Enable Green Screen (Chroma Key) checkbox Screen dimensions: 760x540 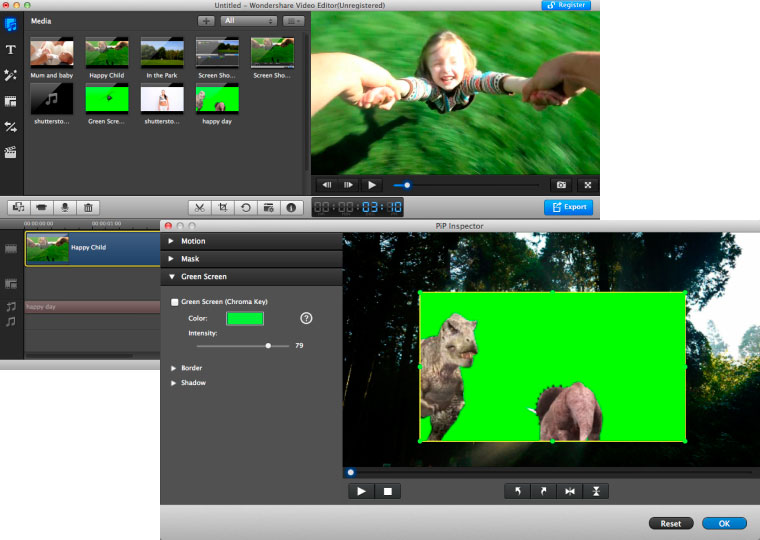(175, 302)
